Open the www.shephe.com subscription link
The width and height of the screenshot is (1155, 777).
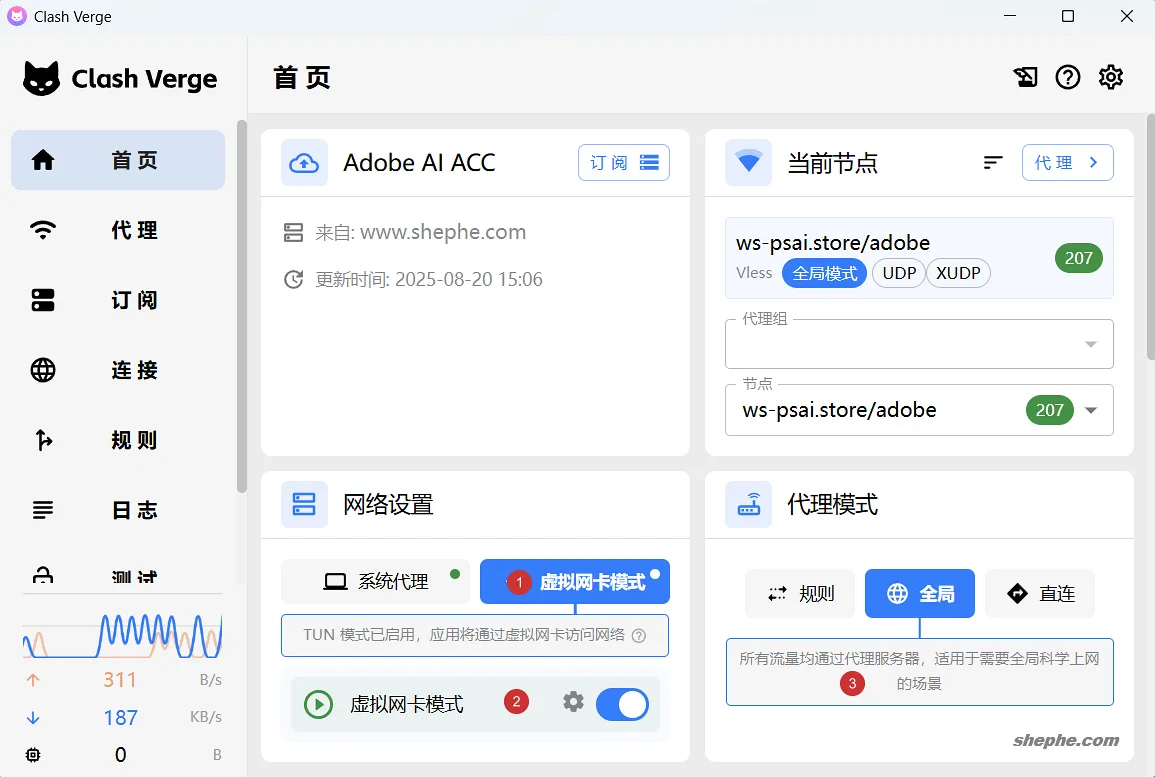click(443, 232)
